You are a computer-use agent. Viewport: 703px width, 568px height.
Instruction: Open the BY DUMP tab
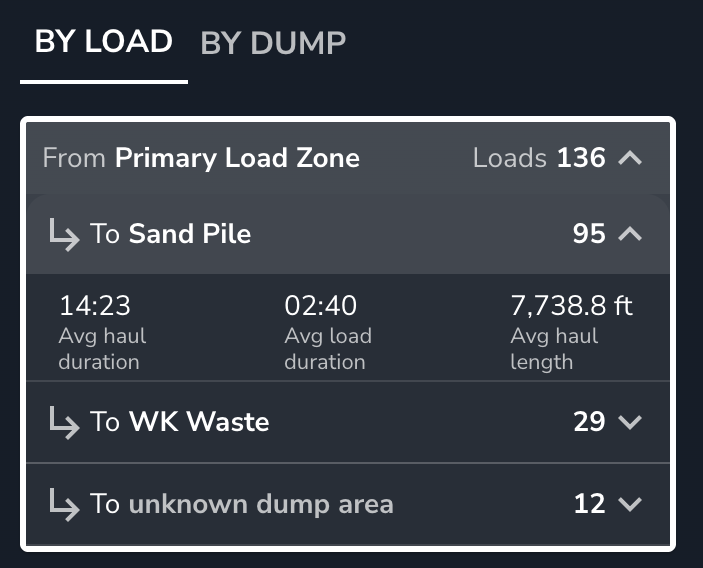(x=273, y=43)
